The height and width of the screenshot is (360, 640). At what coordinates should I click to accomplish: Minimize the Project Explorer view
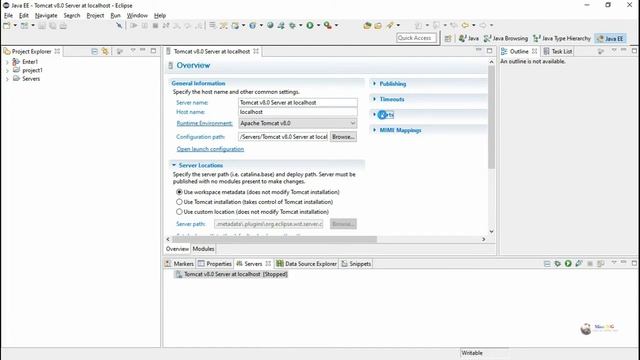tap(142, 51)
